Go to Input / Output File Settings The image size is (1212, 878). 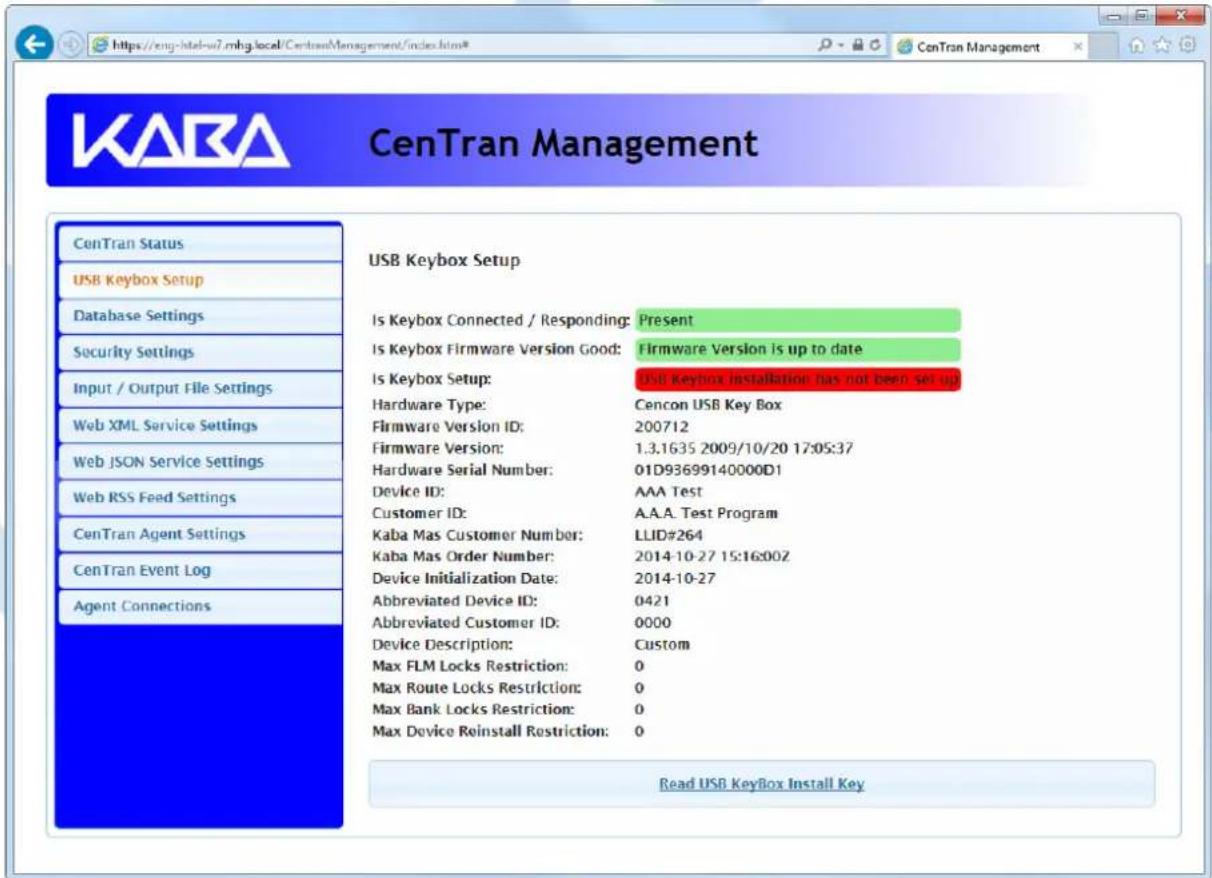pos(200,388)
